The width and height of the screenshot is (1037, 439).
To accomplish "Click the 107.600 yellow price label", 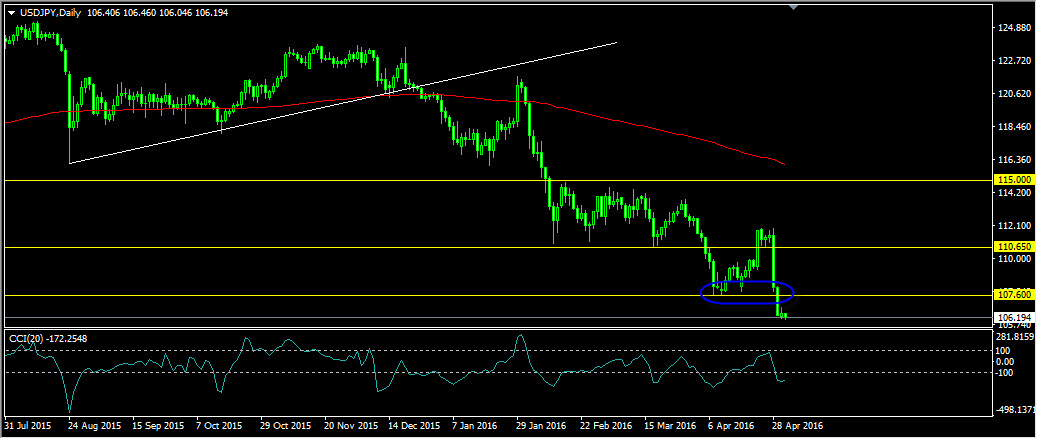I will click(x=1015, y=296).
